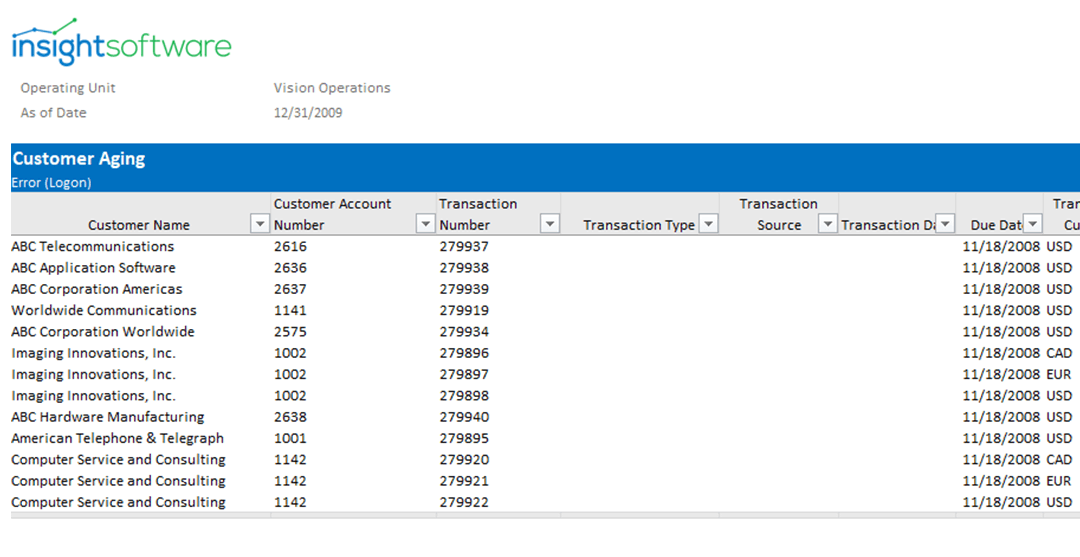Select account number 2636

click(x=290, y=268)
